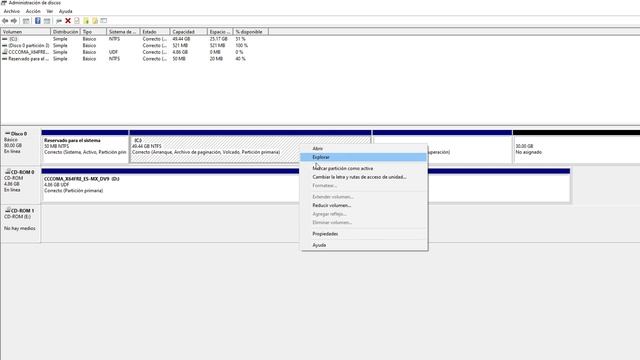
Task: Click the disc icon of CCCOMA_X64FRE row
Action: point(5,52)
